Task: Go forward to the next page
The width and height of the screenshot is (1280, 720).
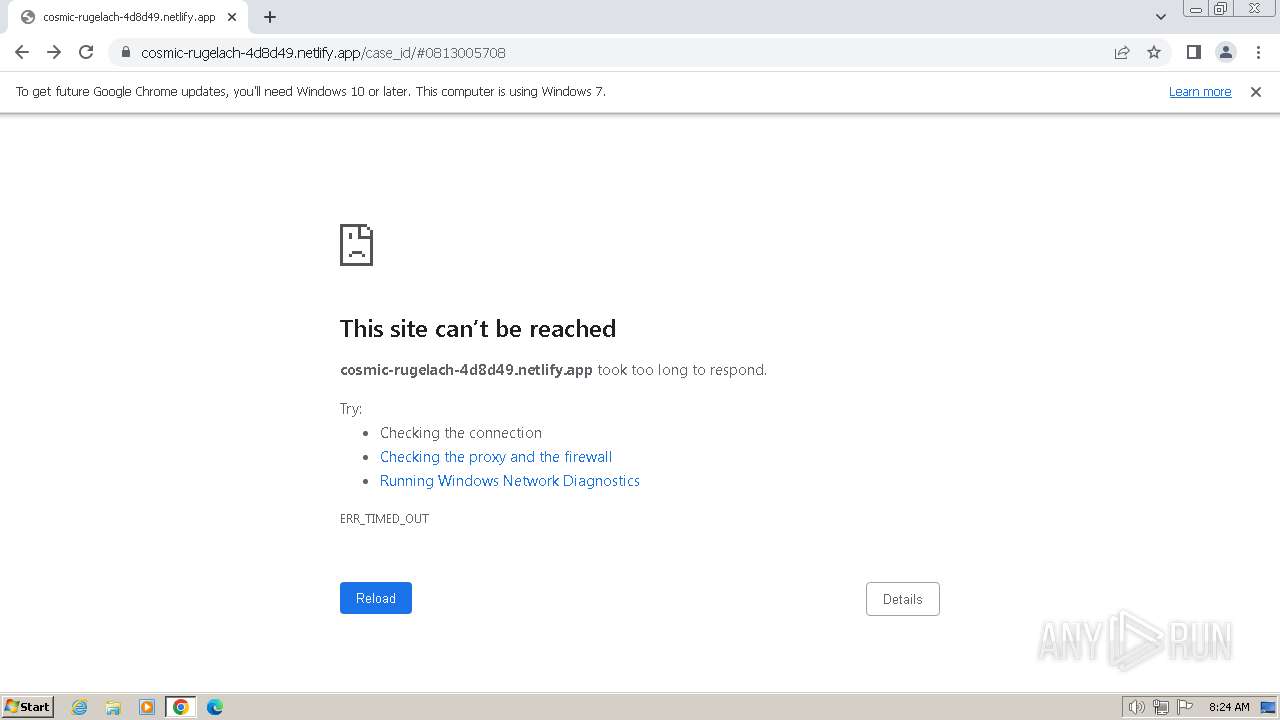Action: tap(54, 52)
